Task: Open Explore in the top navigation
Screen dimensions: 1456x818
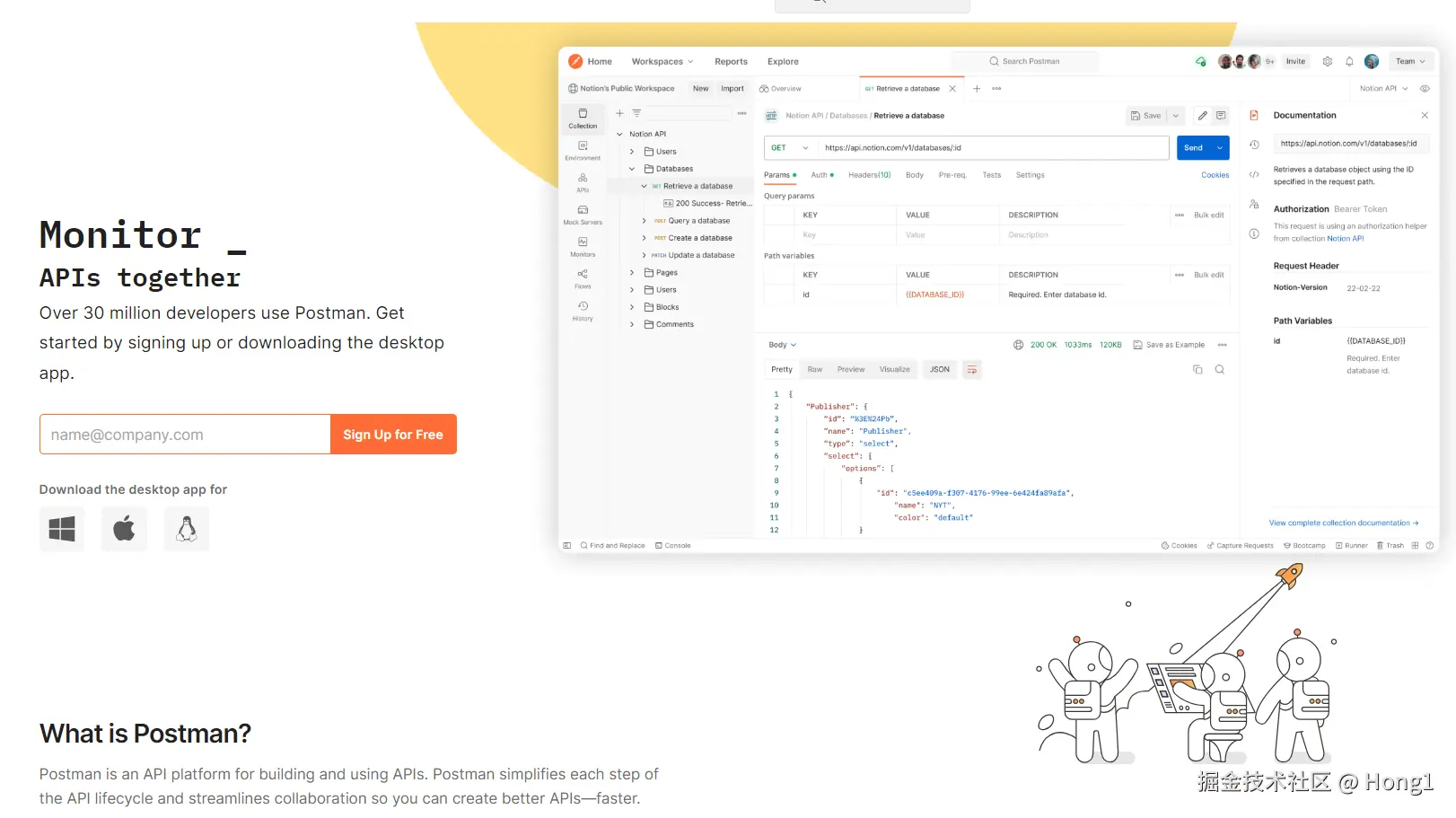Action: pos(783,61)
